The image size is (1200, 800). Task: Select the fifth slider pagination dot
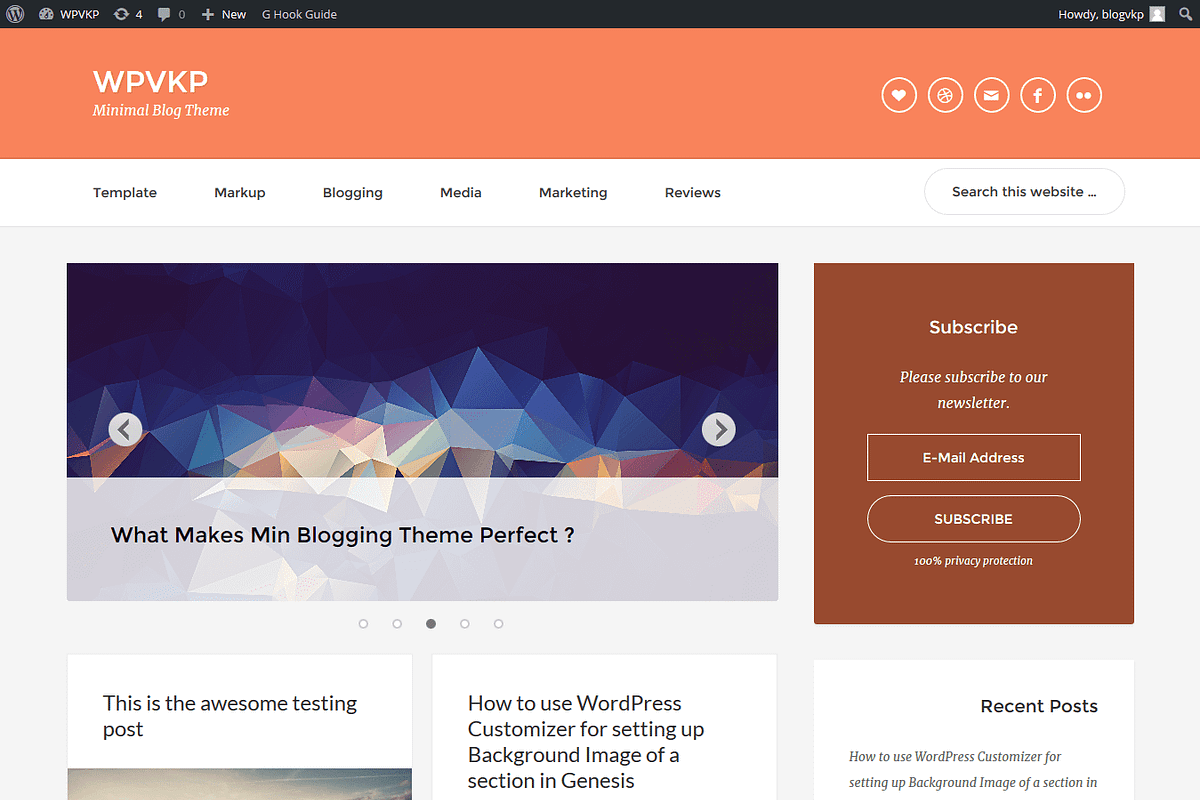[x=499, y=624]
